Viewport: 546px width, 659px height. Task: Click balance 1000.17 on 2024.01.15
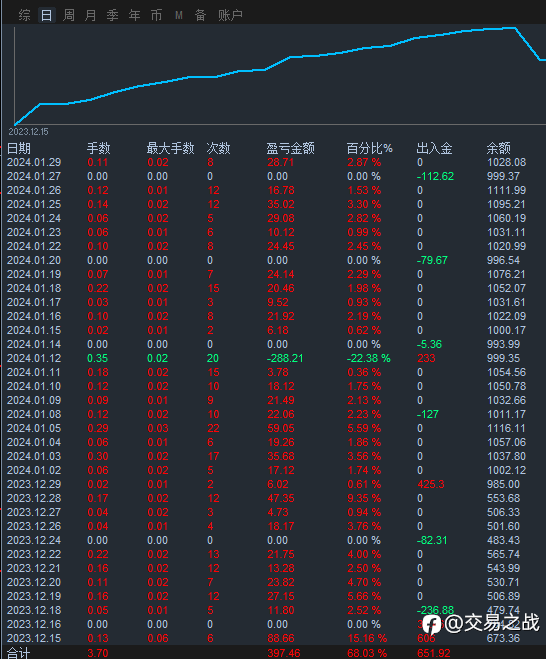[506, 330]
